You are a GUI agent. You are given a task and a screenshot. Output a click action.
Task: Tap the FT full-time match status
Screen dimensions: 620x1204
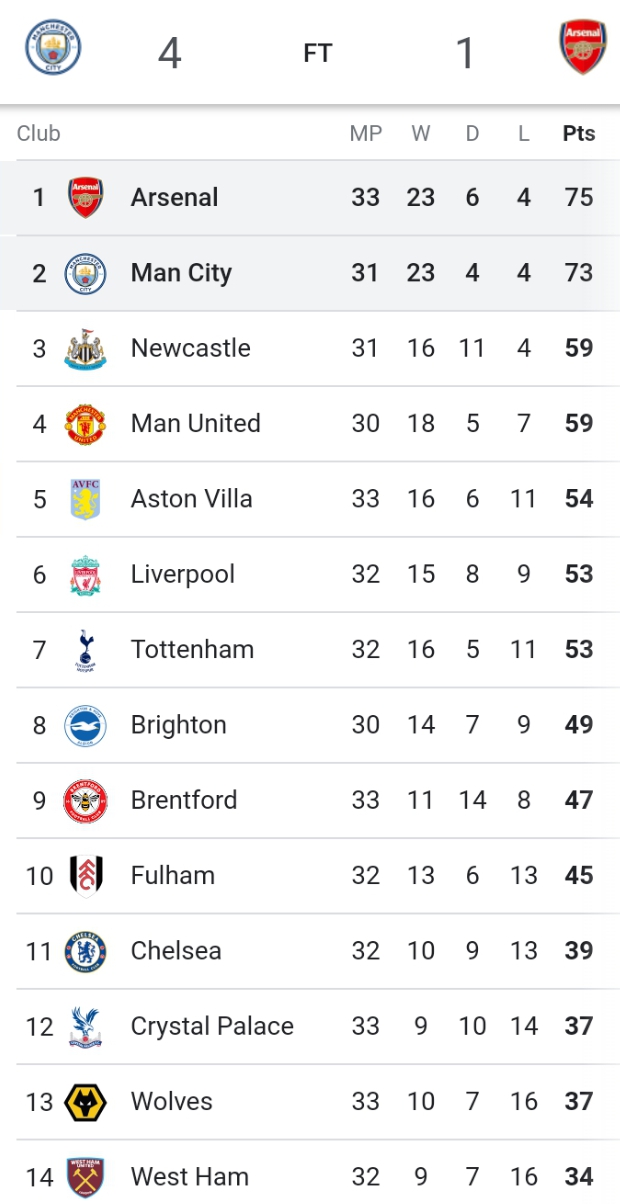coord(317,53)
